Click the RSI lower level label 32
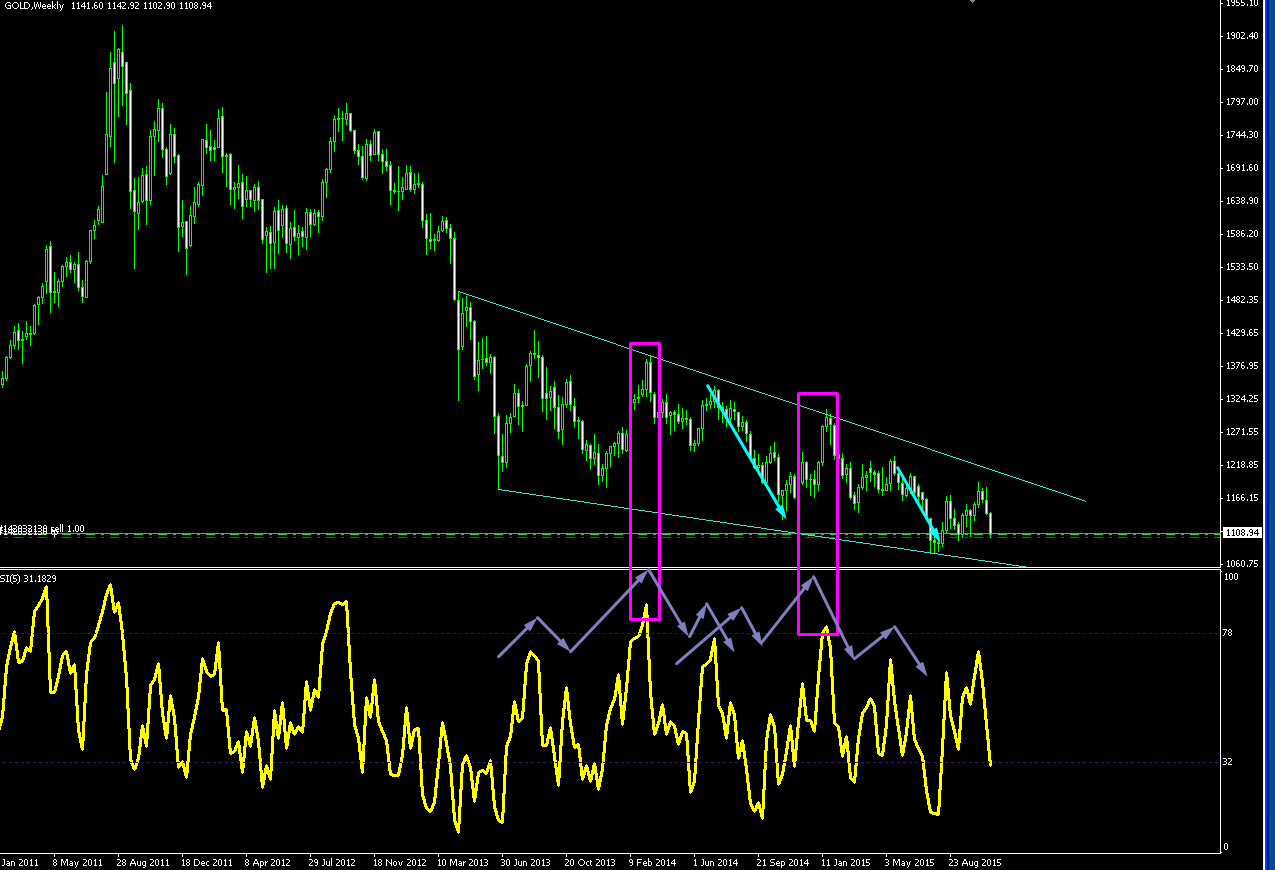The image size is (1275, 870). point(1229,761)
